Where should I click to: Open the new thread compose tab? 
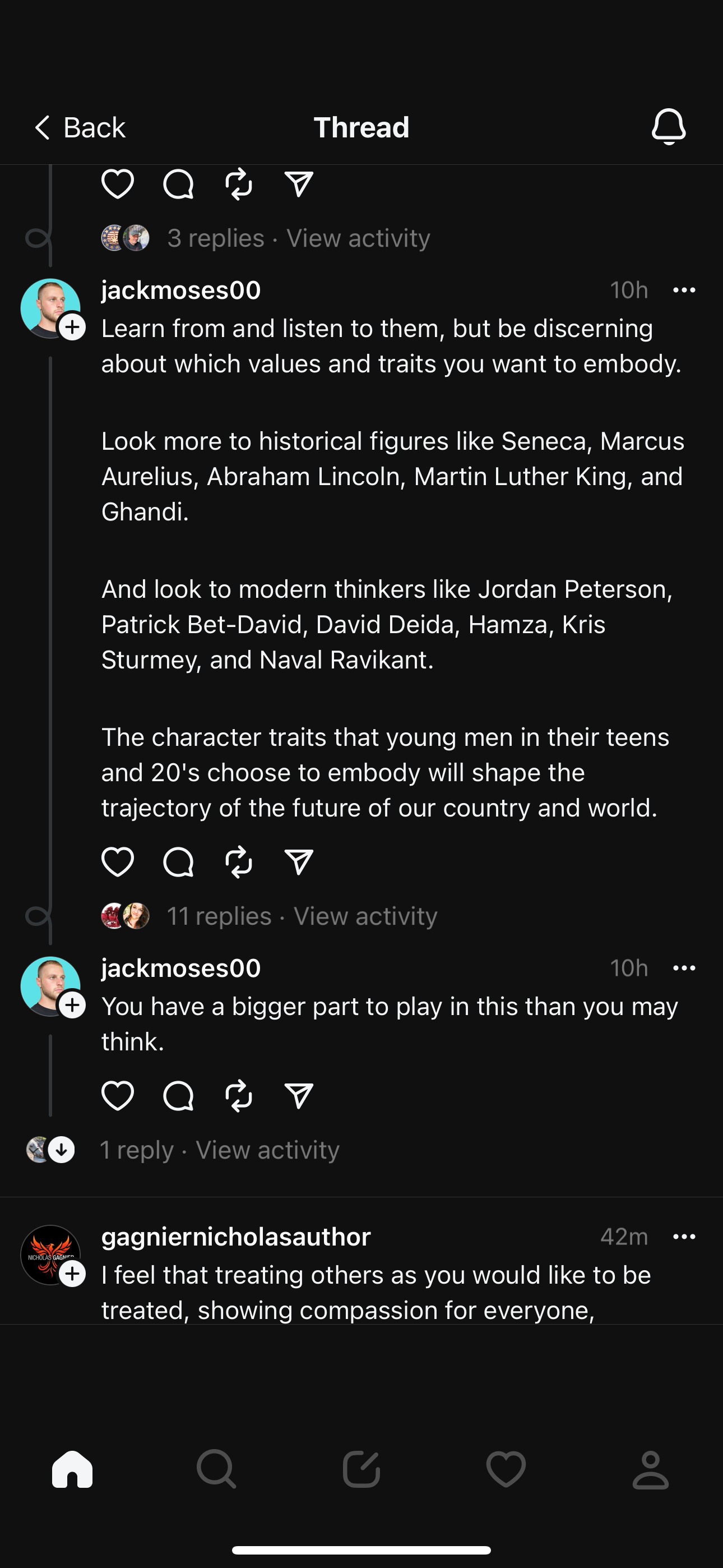pyautogui.click(x=361, y=1469)
